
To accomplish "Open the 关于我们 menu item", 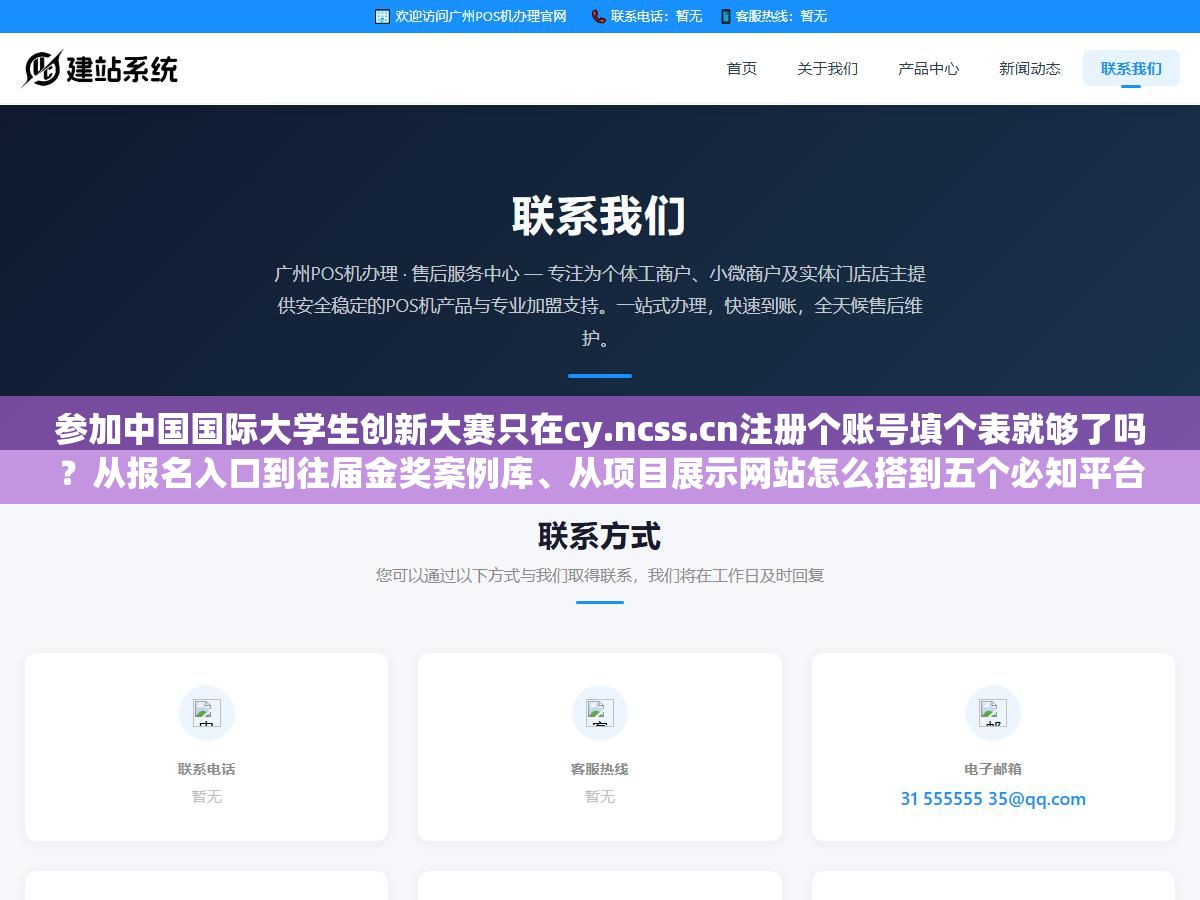I will 827,68.
